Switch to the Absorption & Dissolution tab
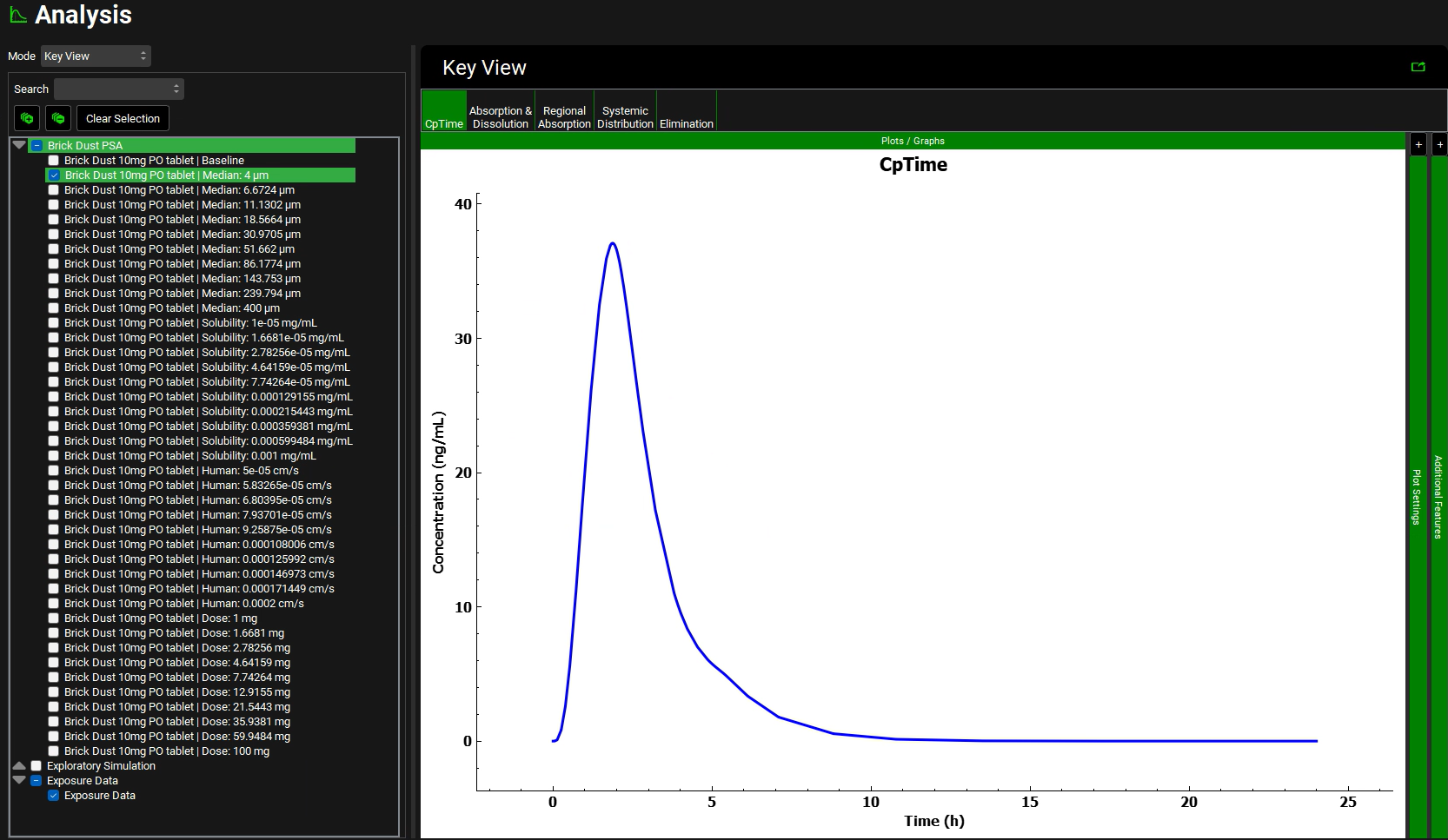Screen dimensions: 1448x840 (x=500, y=117)
